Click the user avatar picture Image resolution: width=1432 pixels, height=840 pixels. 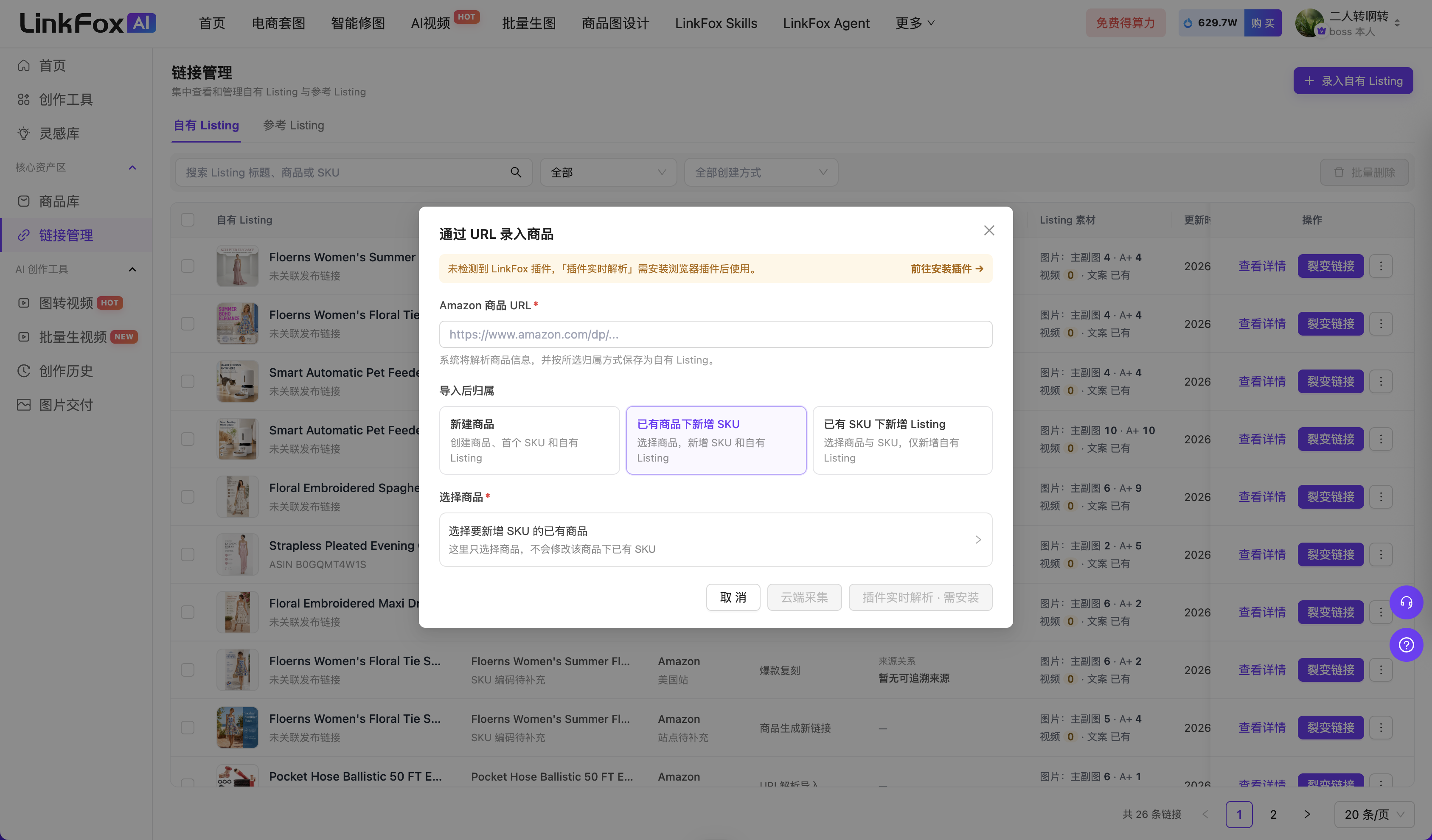coord(1309,23)
